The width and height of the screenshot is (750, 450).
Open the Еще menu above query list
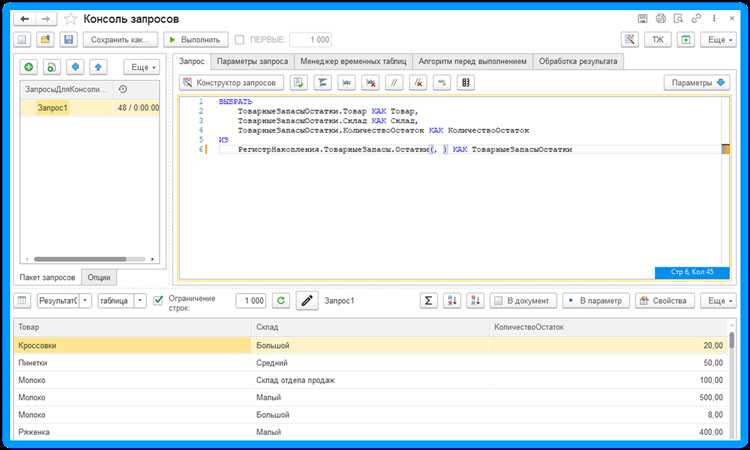[141, 66]
